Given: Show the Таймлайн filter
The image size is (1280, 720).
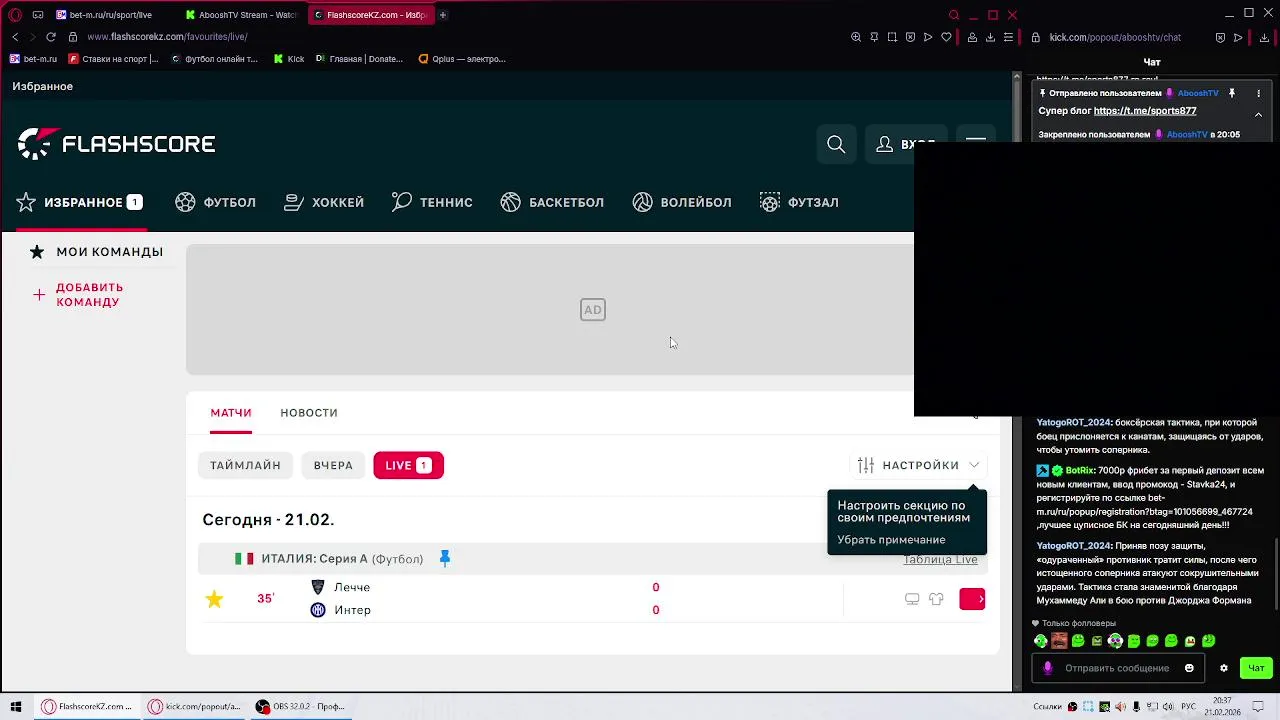Looking at the screenshot, I should pos(245,465).
